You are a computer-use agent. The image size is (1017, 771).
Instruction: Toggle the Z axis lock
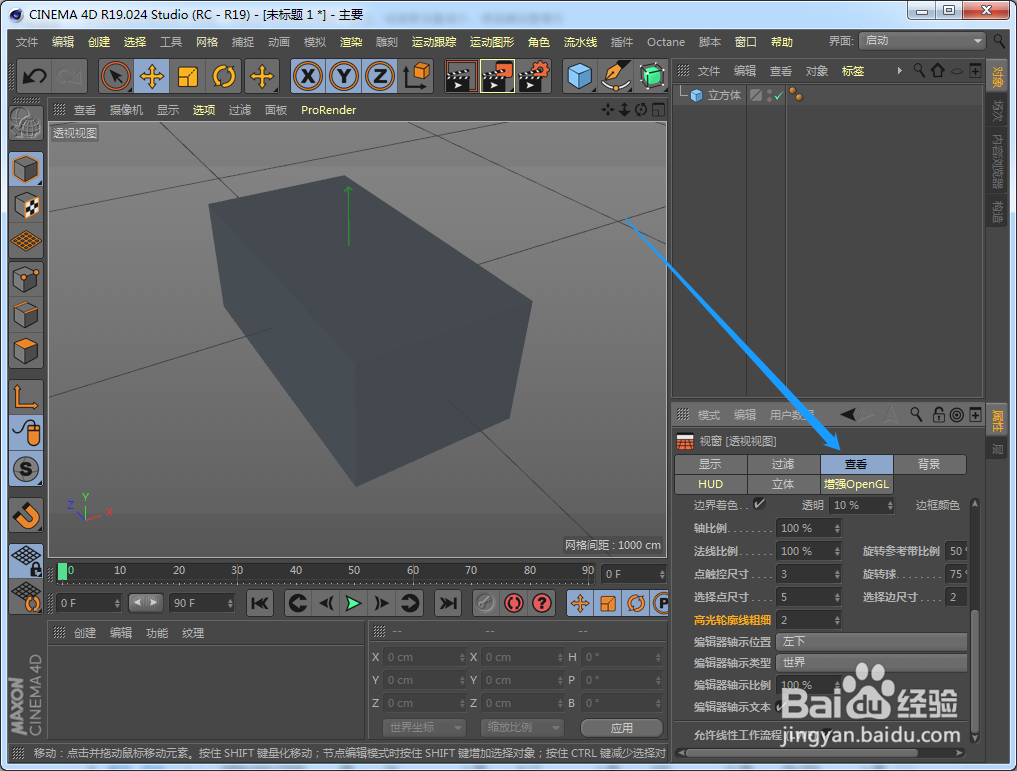tap(380, 77)
